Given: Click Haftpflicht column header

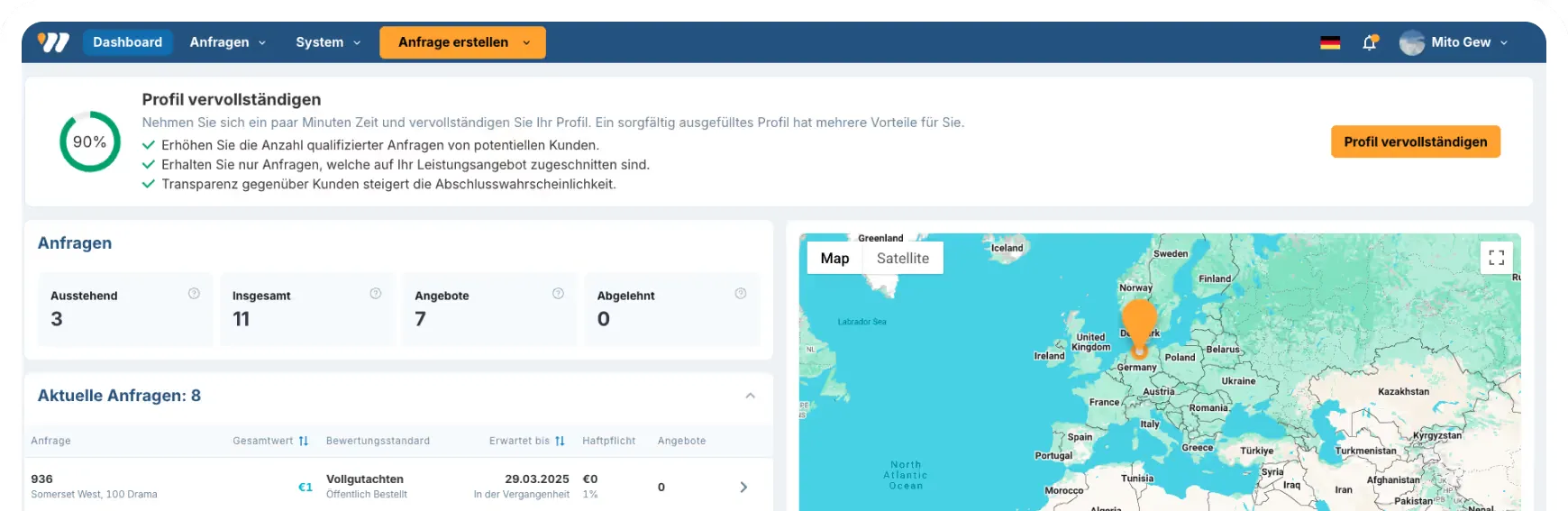Looking at the screenshot, I should coord(608,441).
